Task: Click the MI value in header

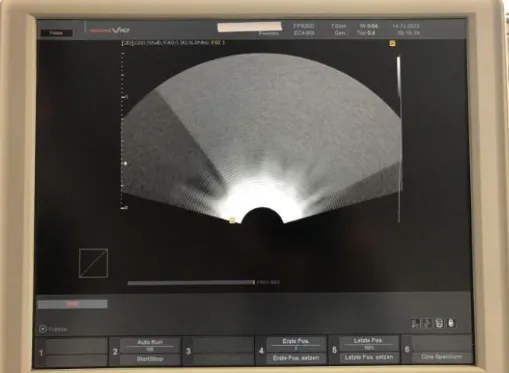Action: (369, 26)
